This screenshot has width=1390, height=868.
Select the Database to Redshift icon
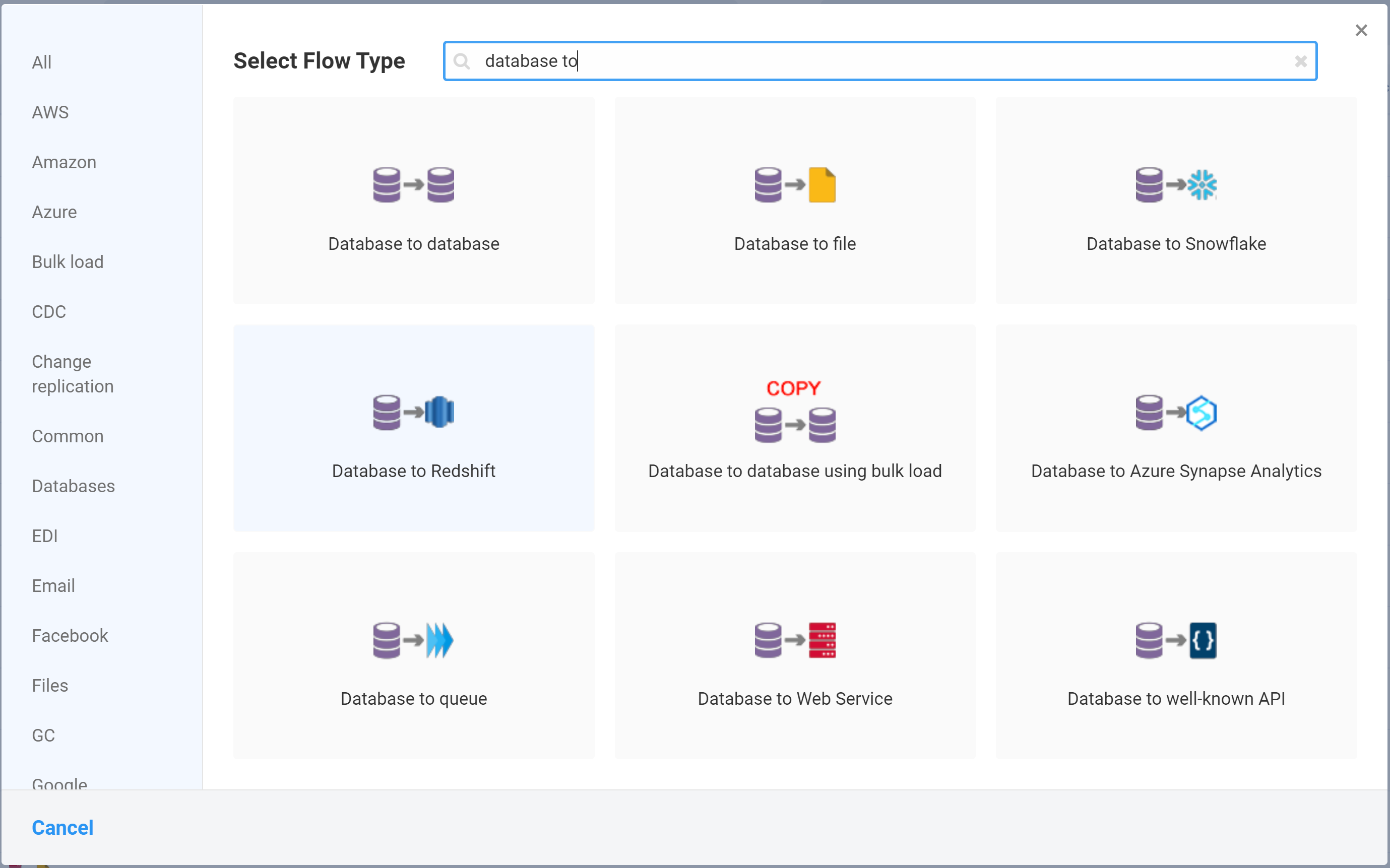coord(413,412)
